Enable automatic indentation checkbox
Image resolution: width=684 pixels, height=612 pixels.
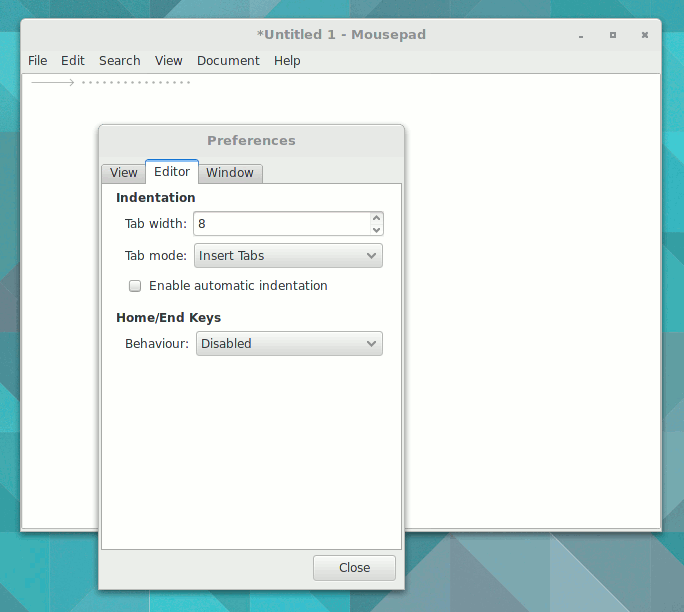(x=135, y=286)
